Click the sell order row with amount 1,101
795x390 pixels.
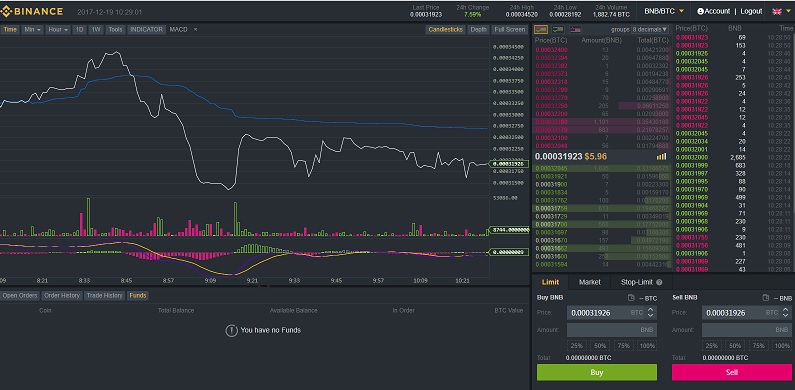[x=601, y=122]
